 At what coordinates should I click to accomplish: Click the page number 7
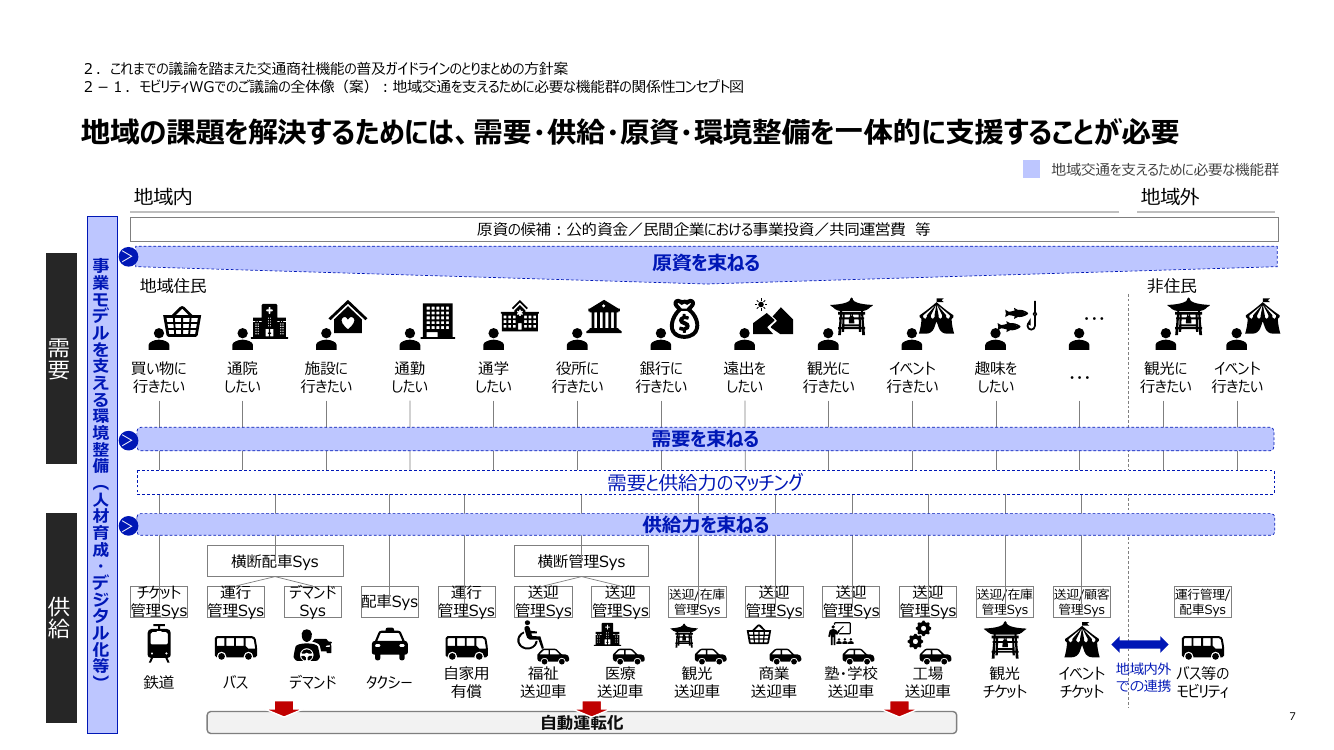(x=1292, y=716)
